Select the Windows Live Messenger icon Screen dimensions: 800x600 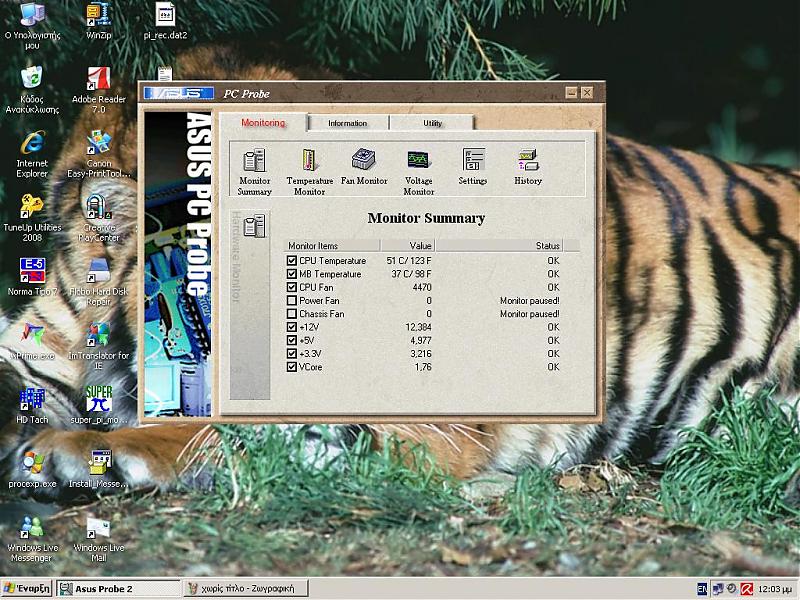click(x=32, y=539)
